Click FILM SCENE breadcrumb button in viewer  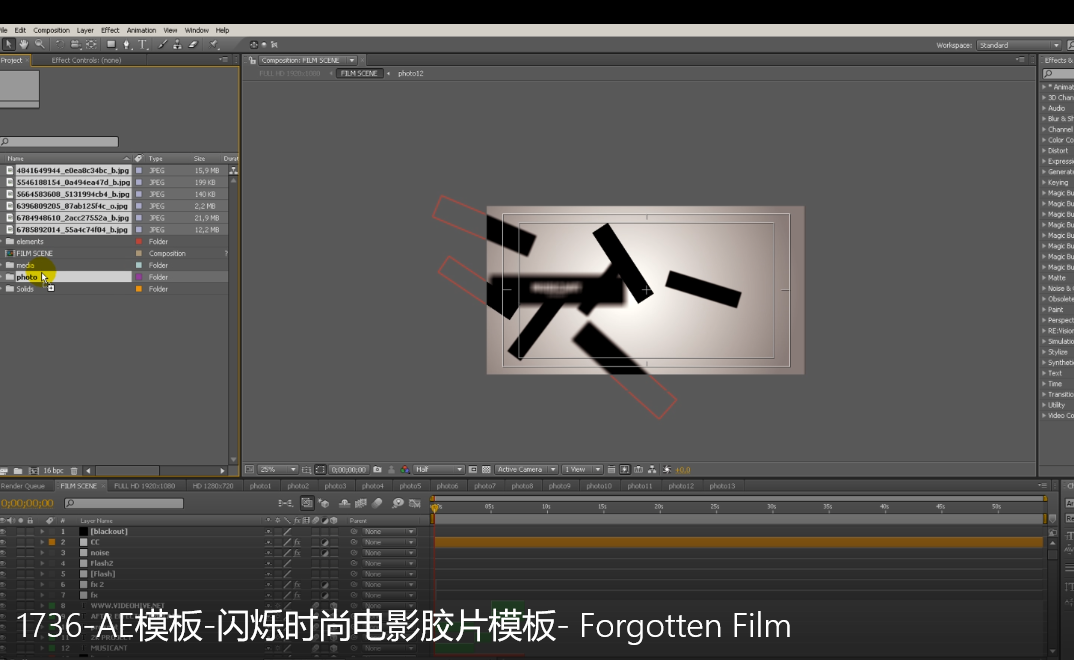(359, 73)
